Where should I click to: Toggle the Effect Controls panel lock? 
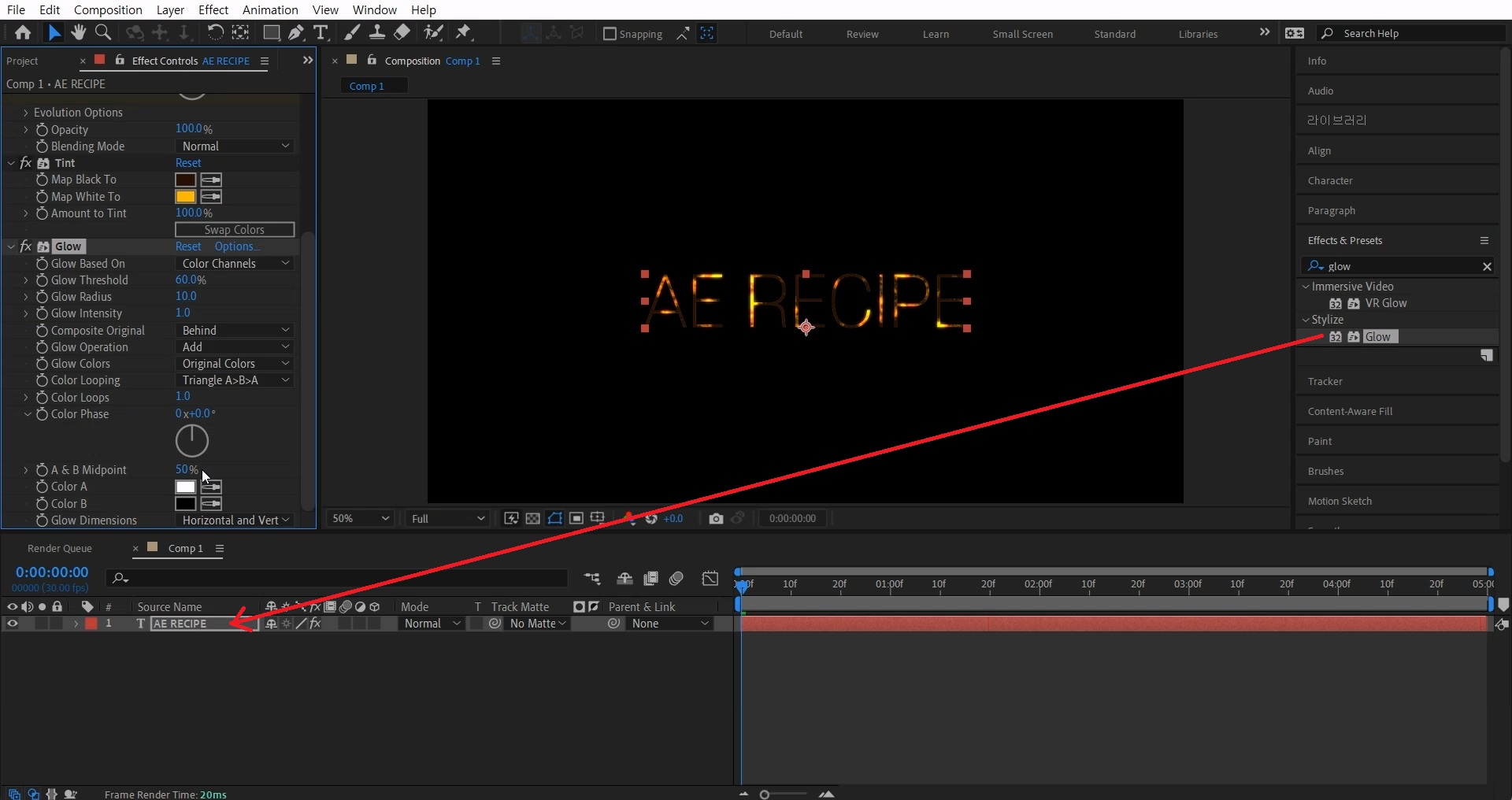coord(120,60)
